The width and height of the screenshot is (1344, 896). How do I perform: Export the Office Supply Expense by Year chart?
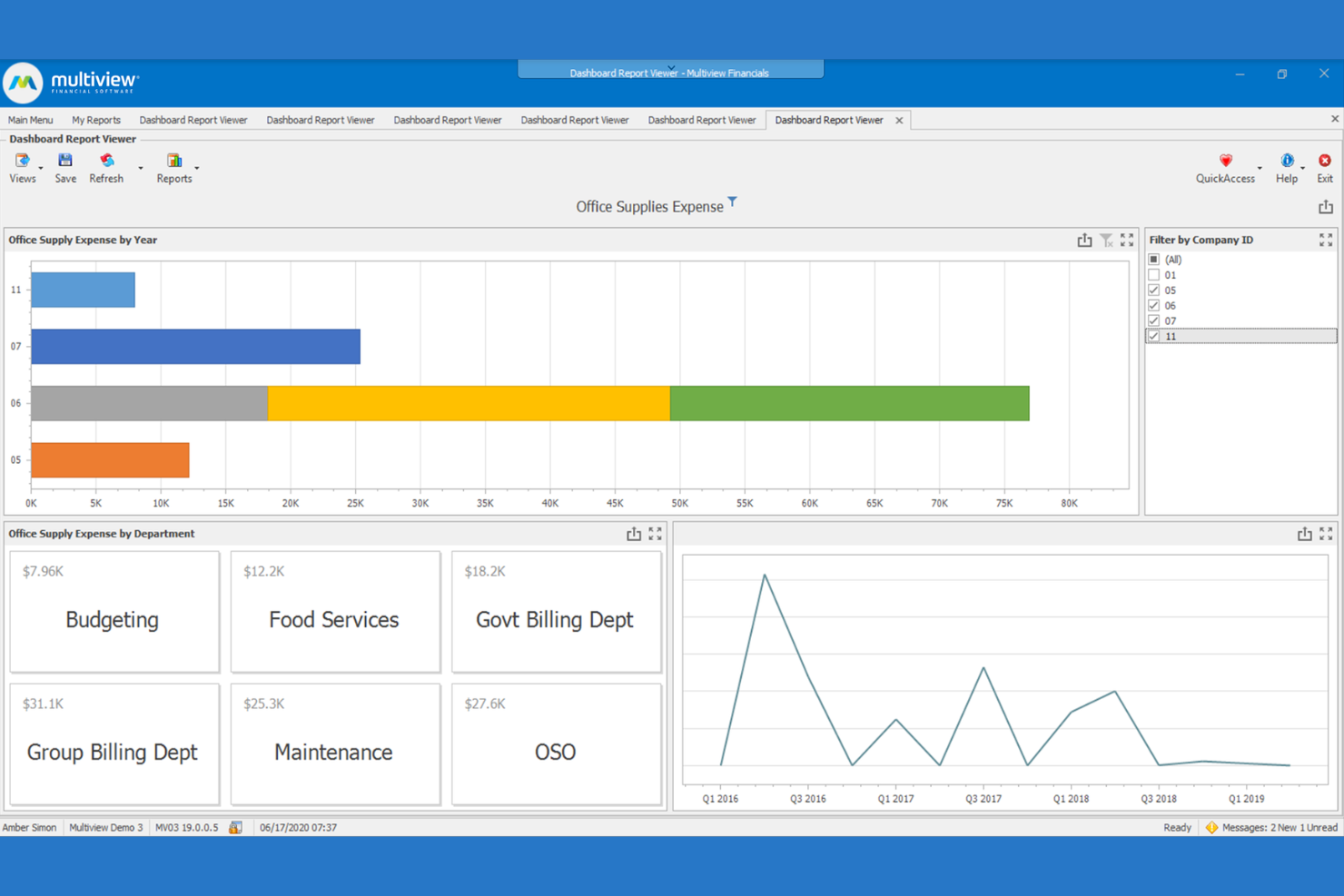coord(1084,240)
